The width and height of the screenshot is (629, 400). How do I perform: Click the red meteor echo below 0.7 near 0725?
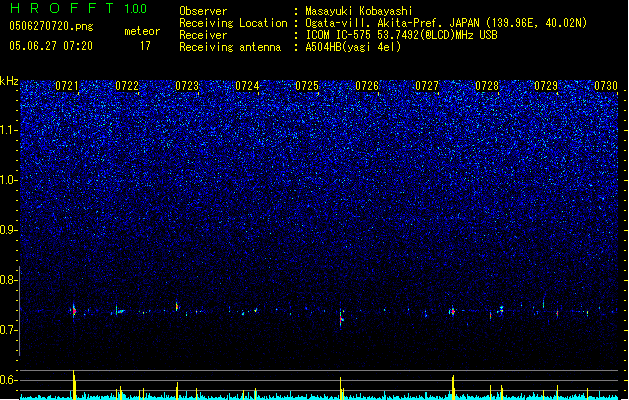[x=341, y=320]
